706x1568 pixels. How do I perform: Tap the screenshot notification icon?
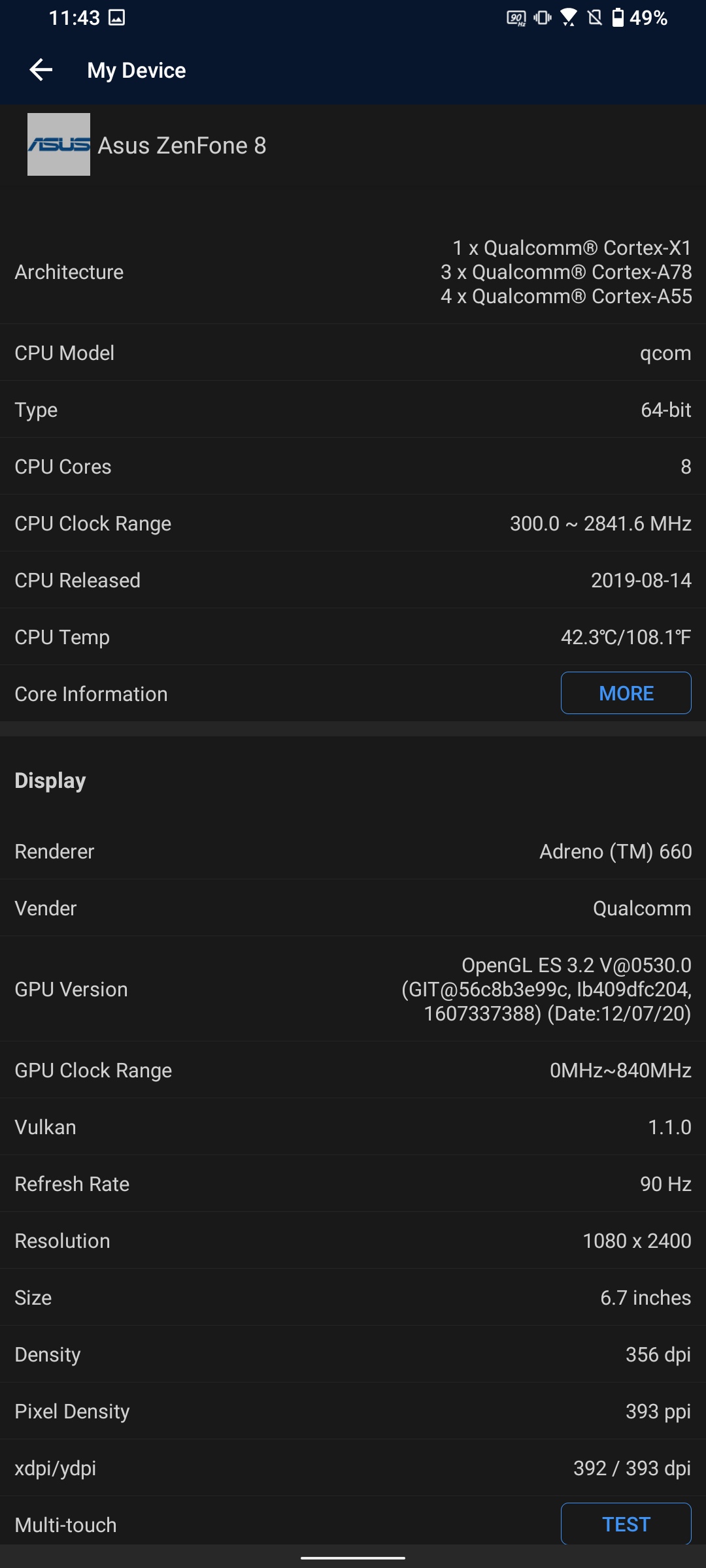[117, 18]
